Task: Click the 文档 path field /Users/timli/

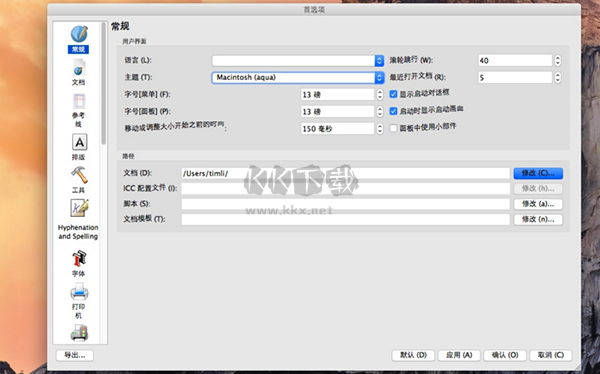Action: point(345,173)
